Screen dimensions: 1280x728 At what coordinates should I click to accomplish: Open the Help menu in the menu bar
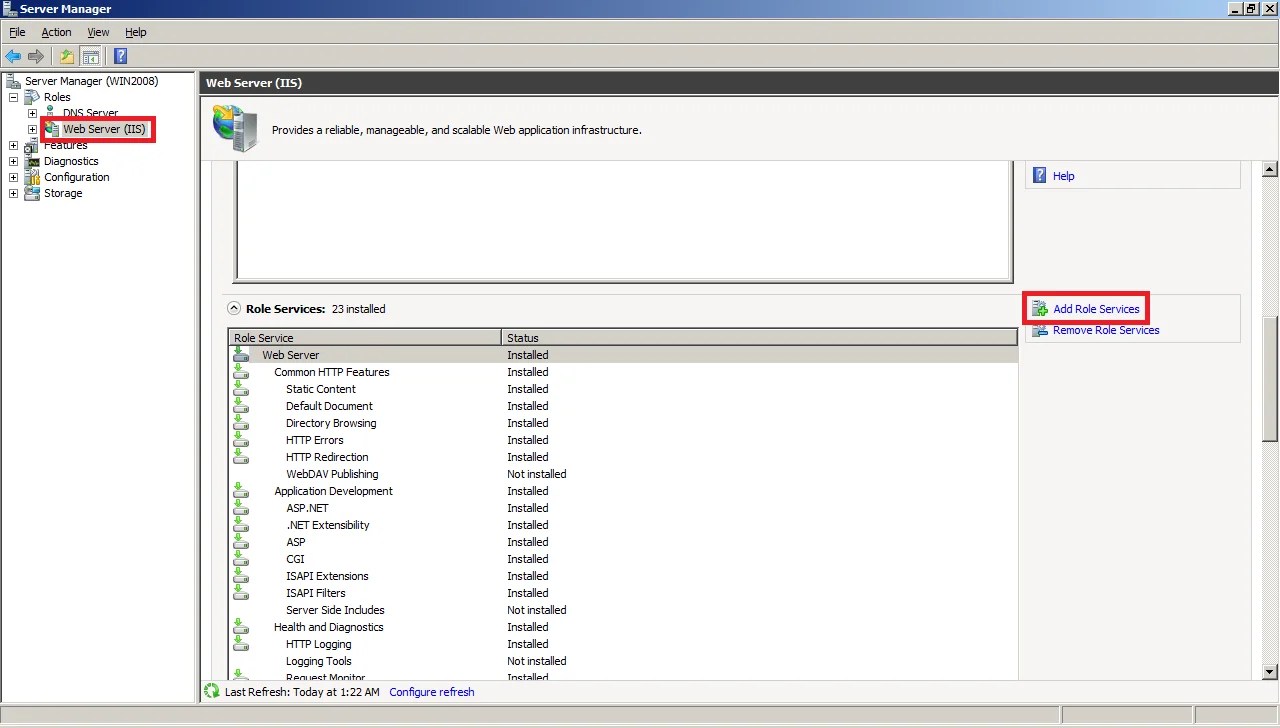pos(136,32)
